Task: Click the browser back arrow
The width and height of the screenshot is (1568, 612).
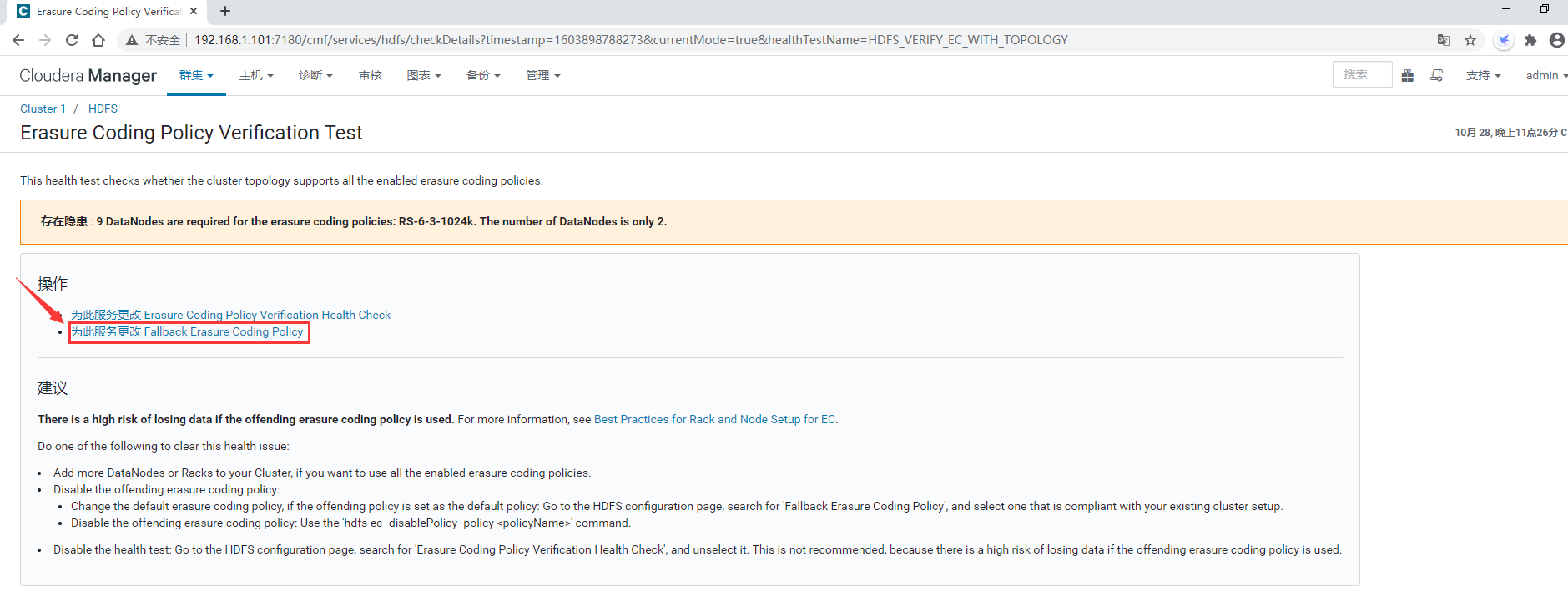Action: tap(18, 40)
